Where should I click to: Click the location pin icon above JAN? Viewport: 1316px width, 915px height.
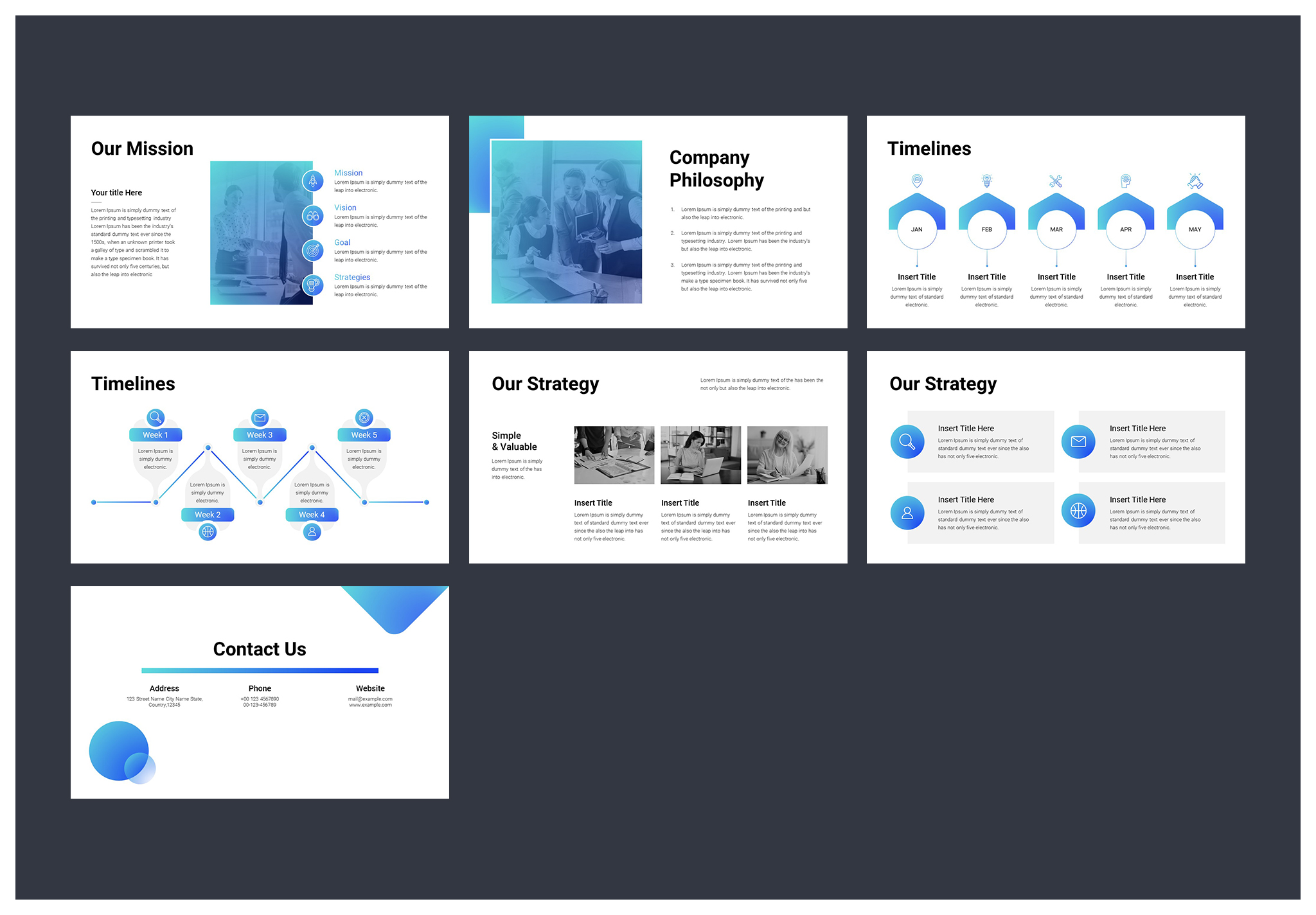(916, 181)
